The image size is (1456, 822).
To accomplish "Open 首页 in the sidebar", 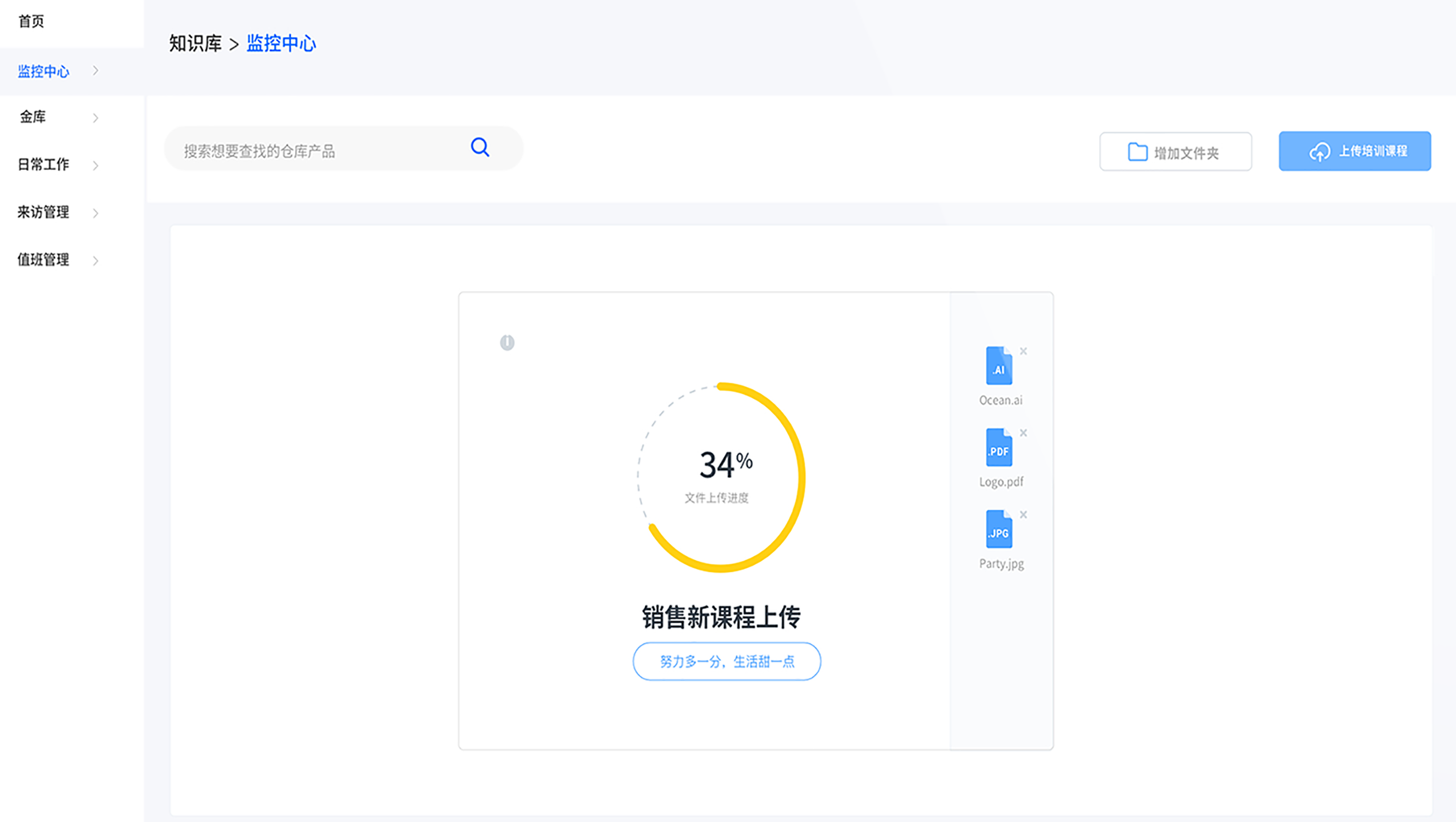I will [x=31, y=21].
